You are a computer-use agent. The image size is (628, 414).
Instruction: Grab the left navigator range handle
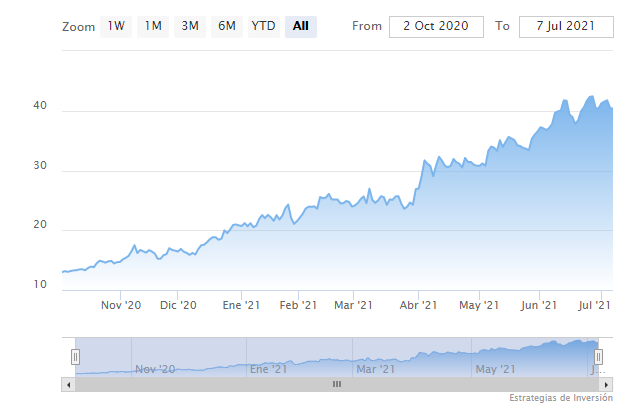click(x=75, y=357)
